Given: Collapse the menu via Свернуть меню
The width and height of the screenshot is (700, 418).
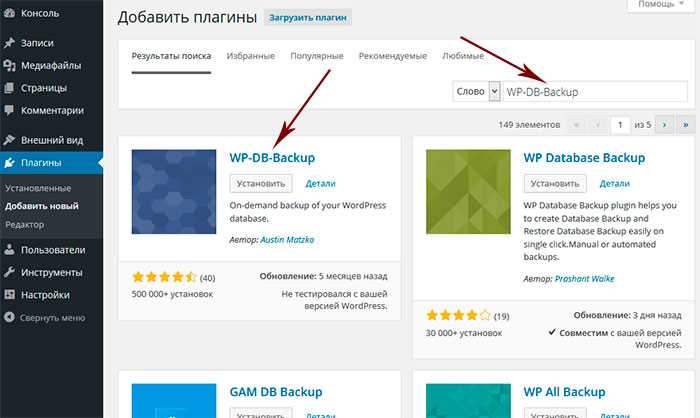Looking at the screenshot, I should point(44,318).
